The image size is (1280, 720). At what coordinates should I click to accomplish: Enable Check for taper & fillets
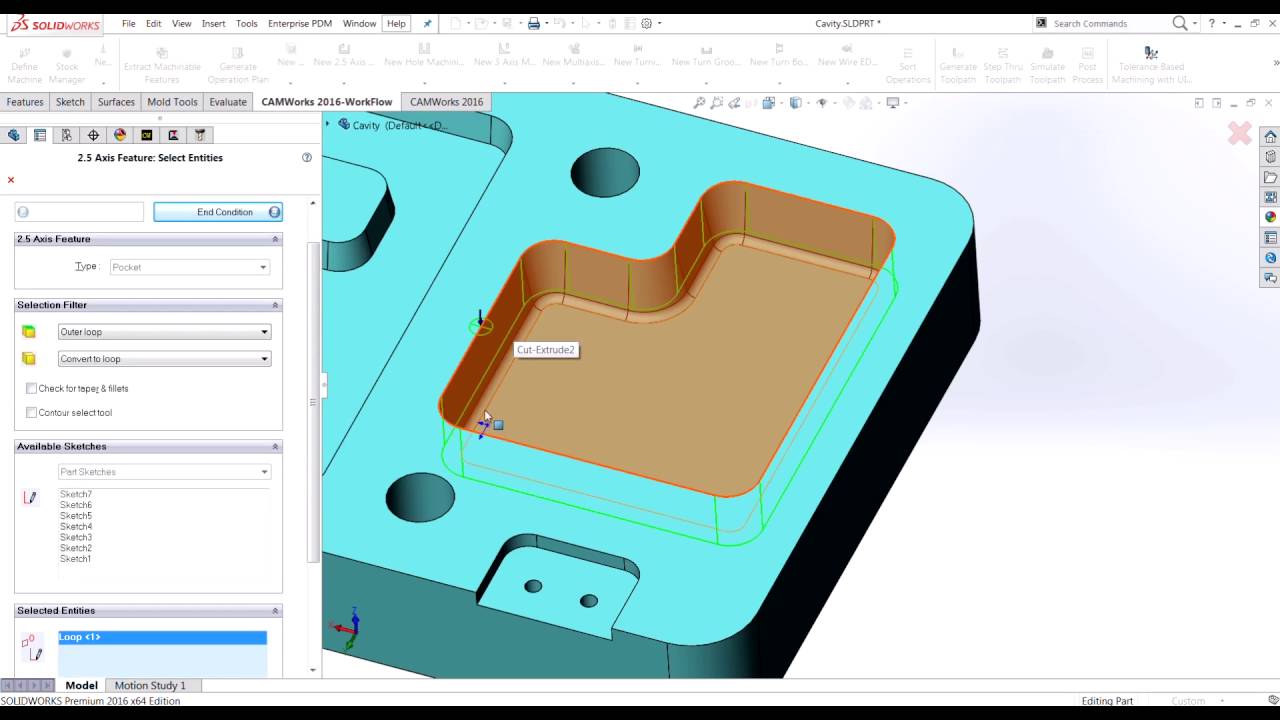click(31, 388)
